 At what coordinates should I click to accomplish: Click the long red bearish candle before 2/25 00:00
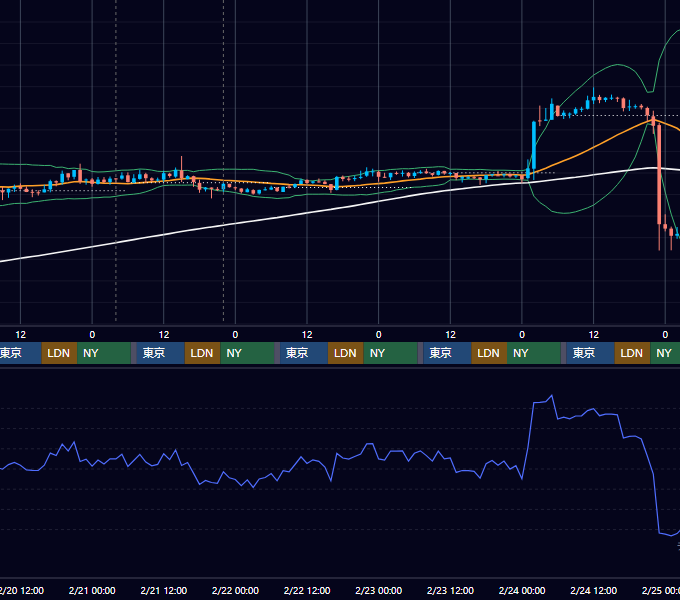(659, 174)
